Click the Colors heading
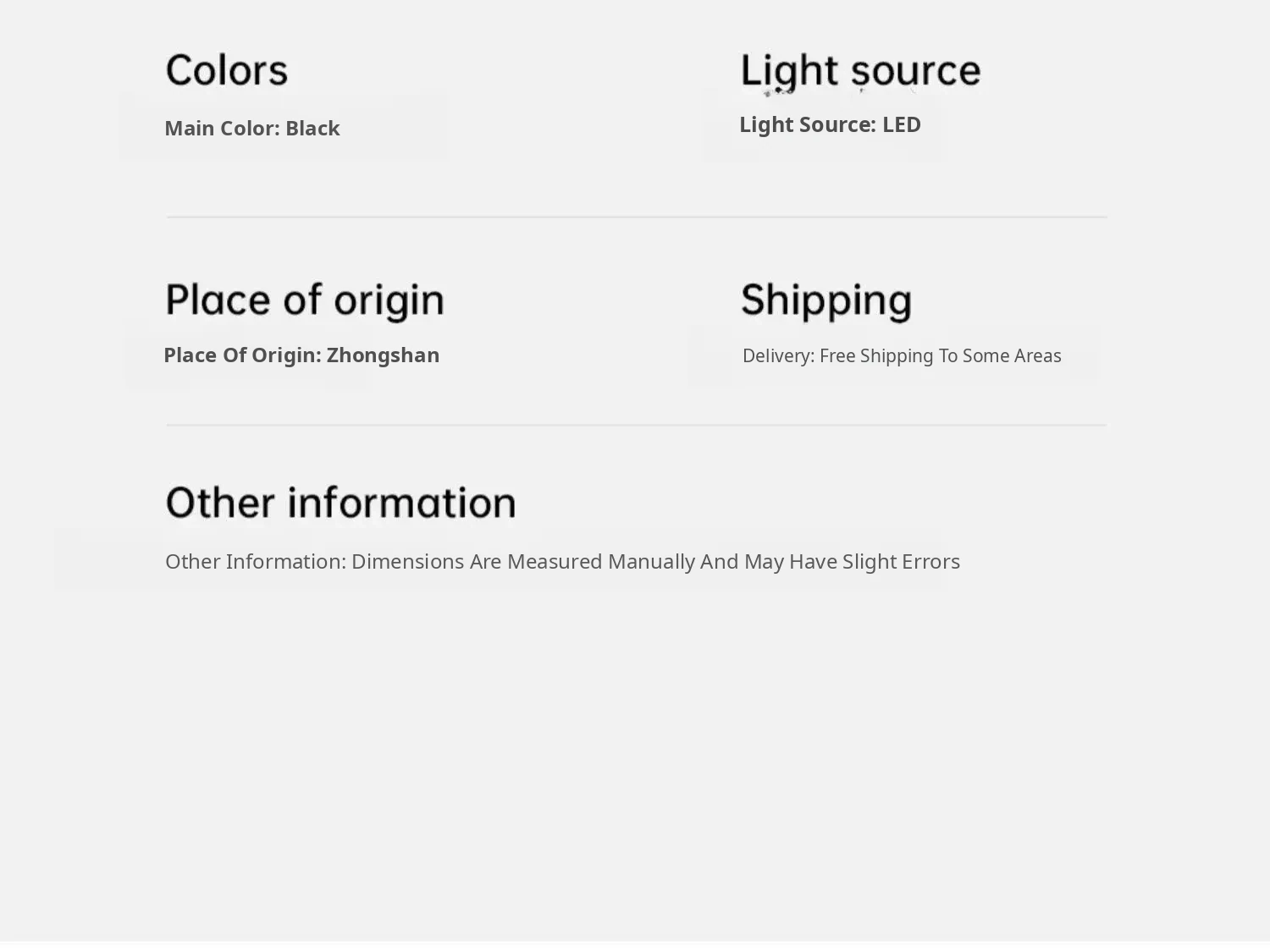Screen dimensions: 1270x952 (x=226, y=70)
